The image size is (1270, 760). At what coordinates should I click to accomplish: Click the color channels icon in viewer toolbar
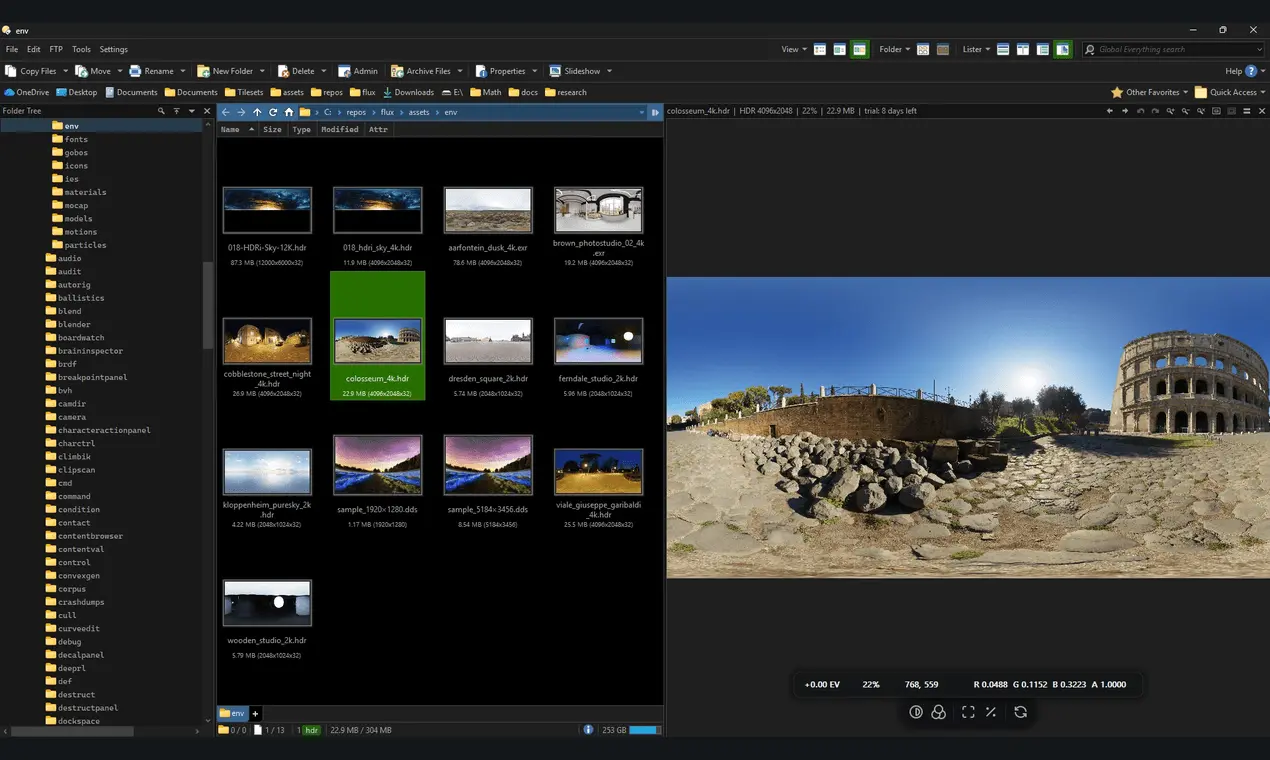coord(938,712)
